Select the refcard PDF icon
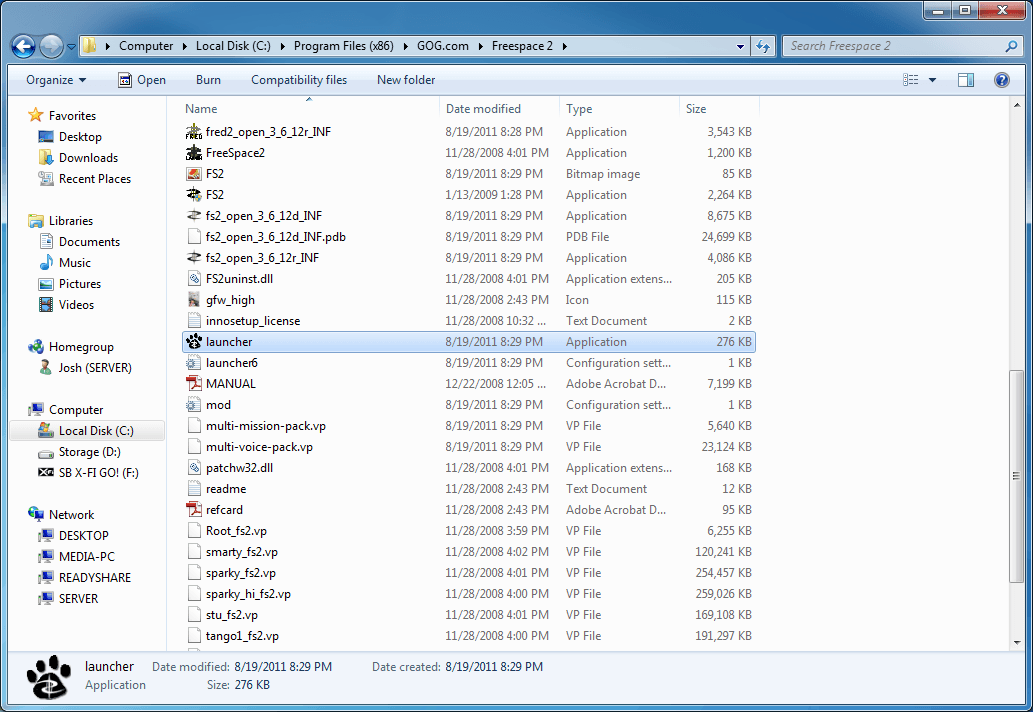The width and height of the screenshot is (1033, 712). 194,510
